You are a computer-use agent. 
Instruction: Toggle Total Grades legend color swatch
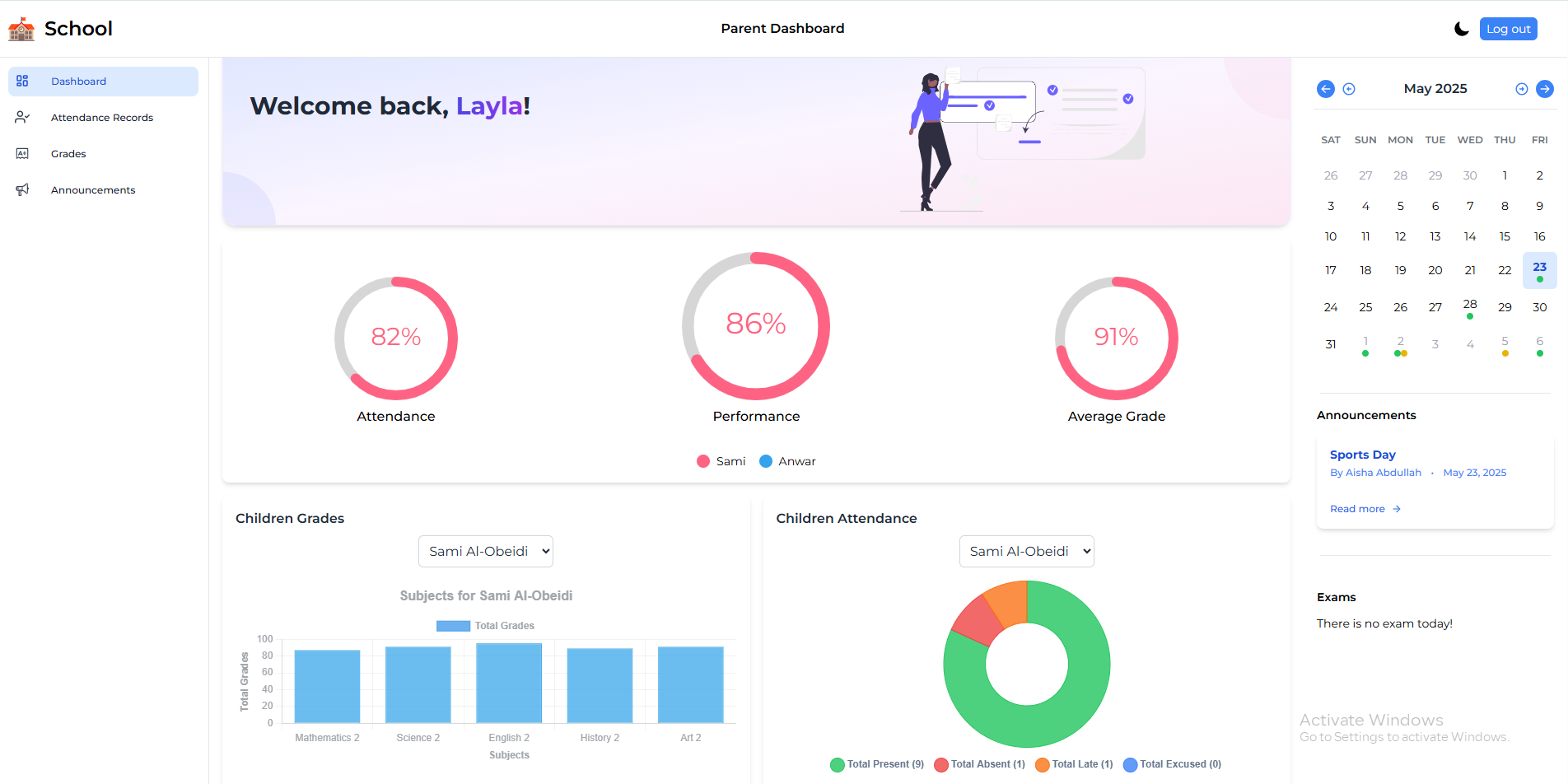tap(453, 626)
